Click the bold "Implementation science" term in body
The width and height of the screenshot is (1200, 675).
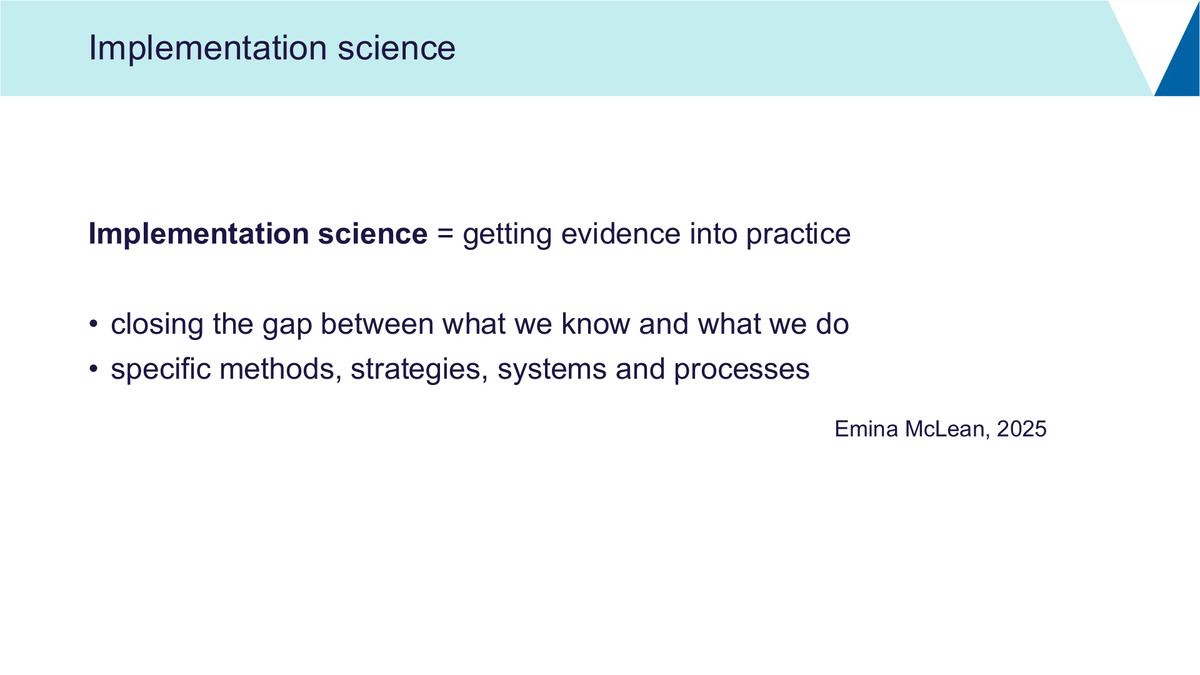[258, 235]
